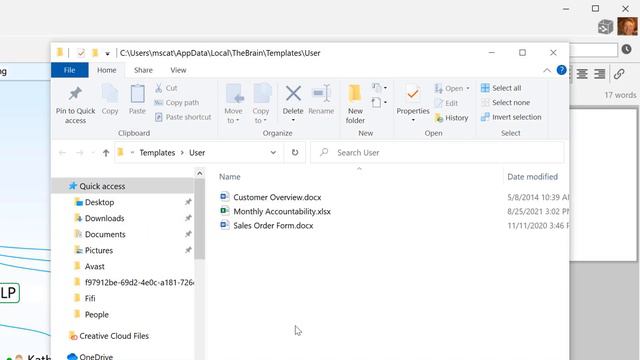
Task: Collapse the ribbon with chevron
Action: pos(547,71)
